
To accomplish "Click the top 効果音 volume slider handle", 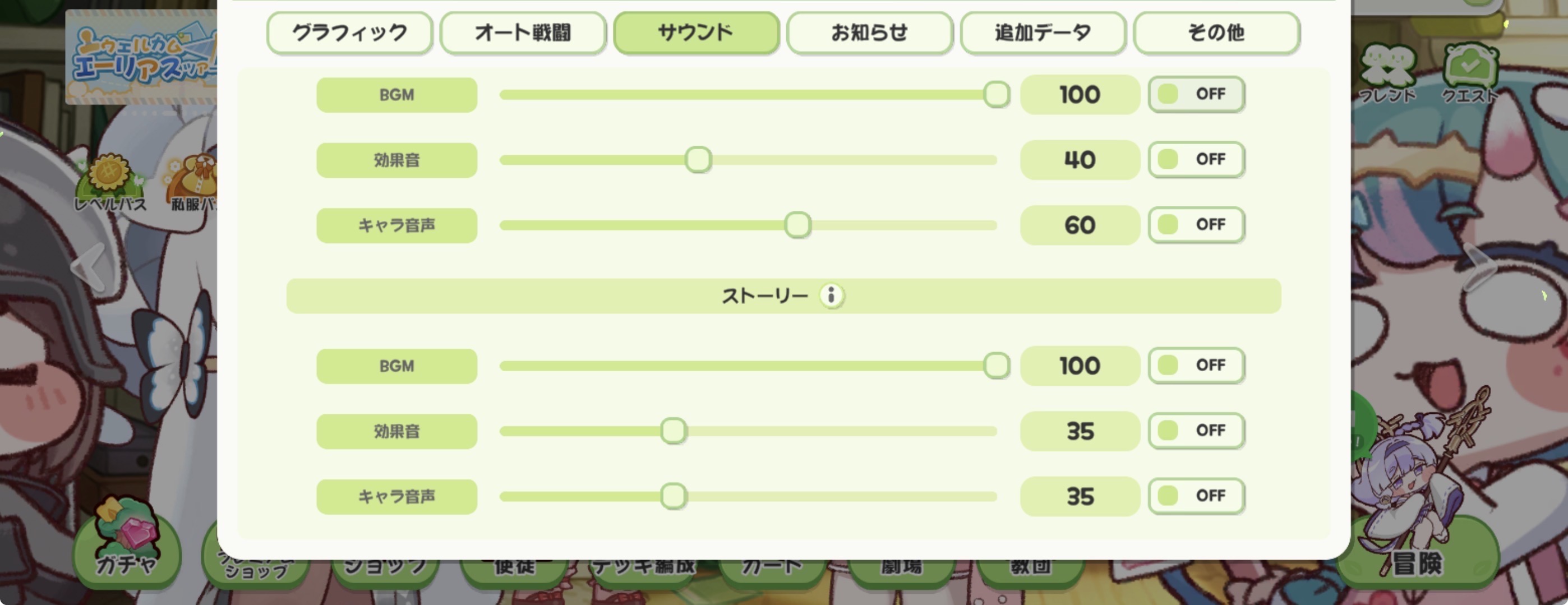I will point(698,160).
